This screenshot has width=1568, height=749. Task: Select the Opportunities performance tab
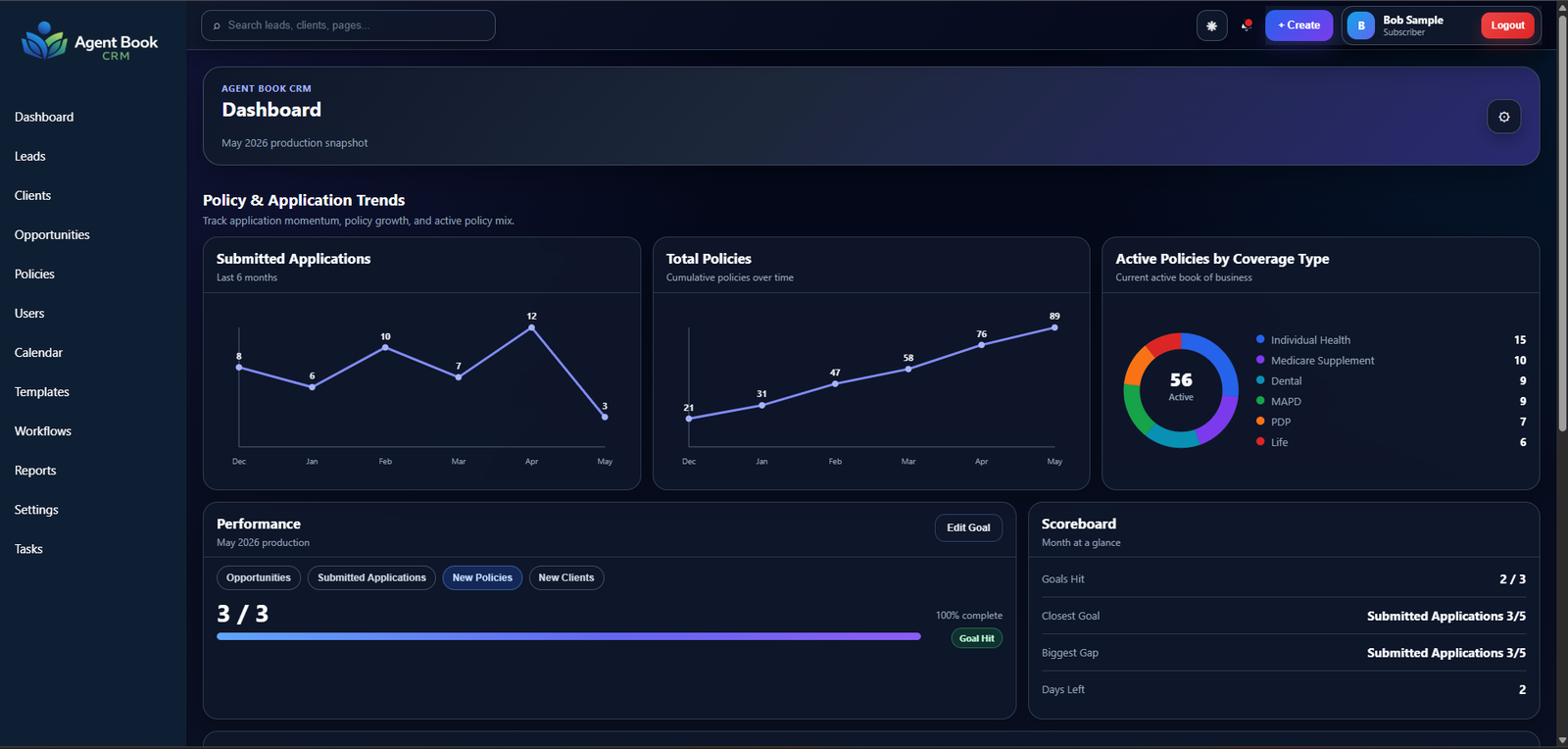259,577
